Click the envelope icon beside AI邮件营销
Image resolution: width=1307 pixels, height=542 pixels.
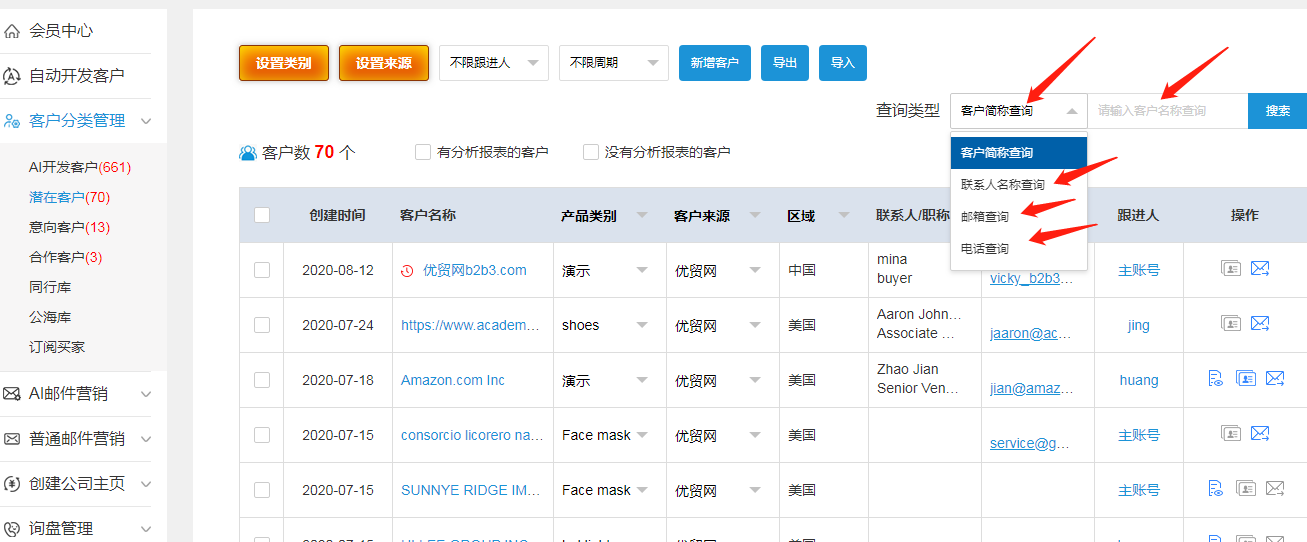[x=12, y=394]
